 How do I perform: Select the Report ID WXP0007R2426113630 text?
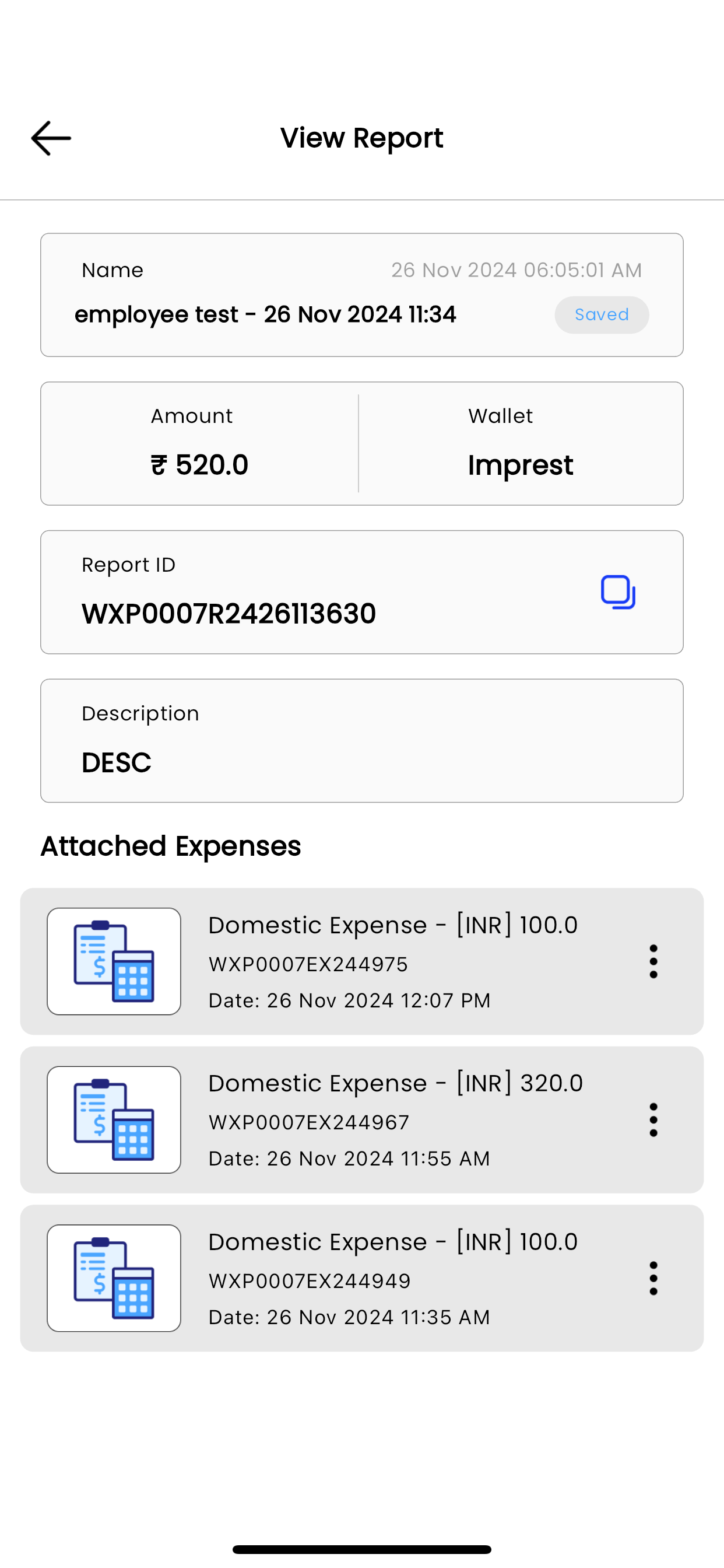click(229, 614)
